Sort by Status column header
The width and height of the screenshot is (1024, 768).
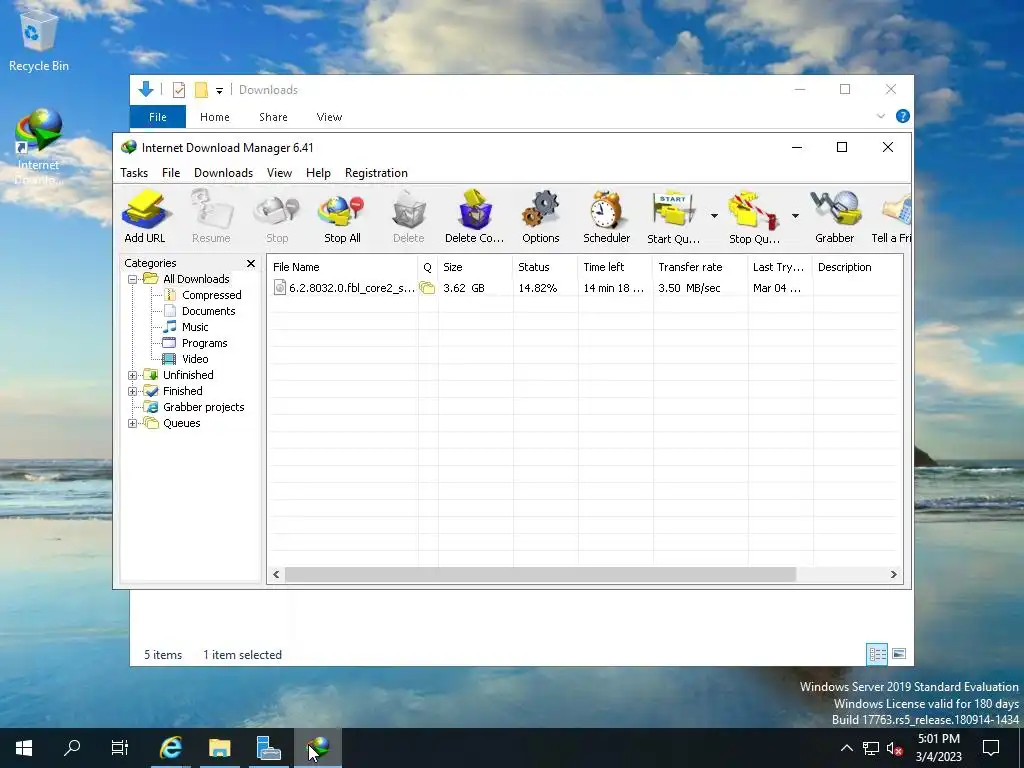[x=545, y=266]
